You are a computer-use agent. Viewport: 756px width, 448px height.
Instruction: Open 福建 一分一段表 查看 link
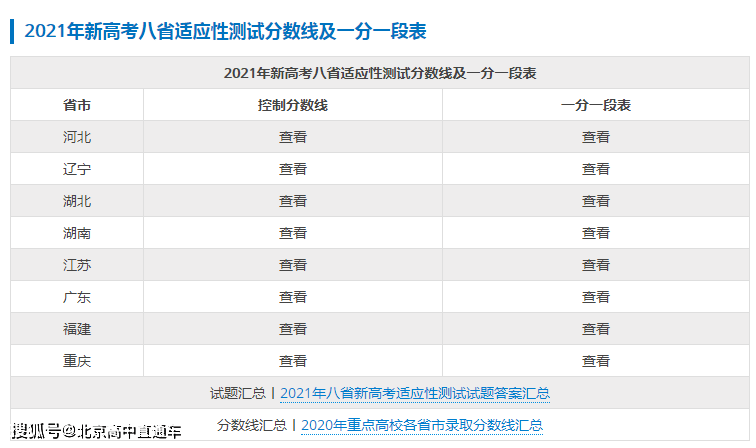(595, 329)
